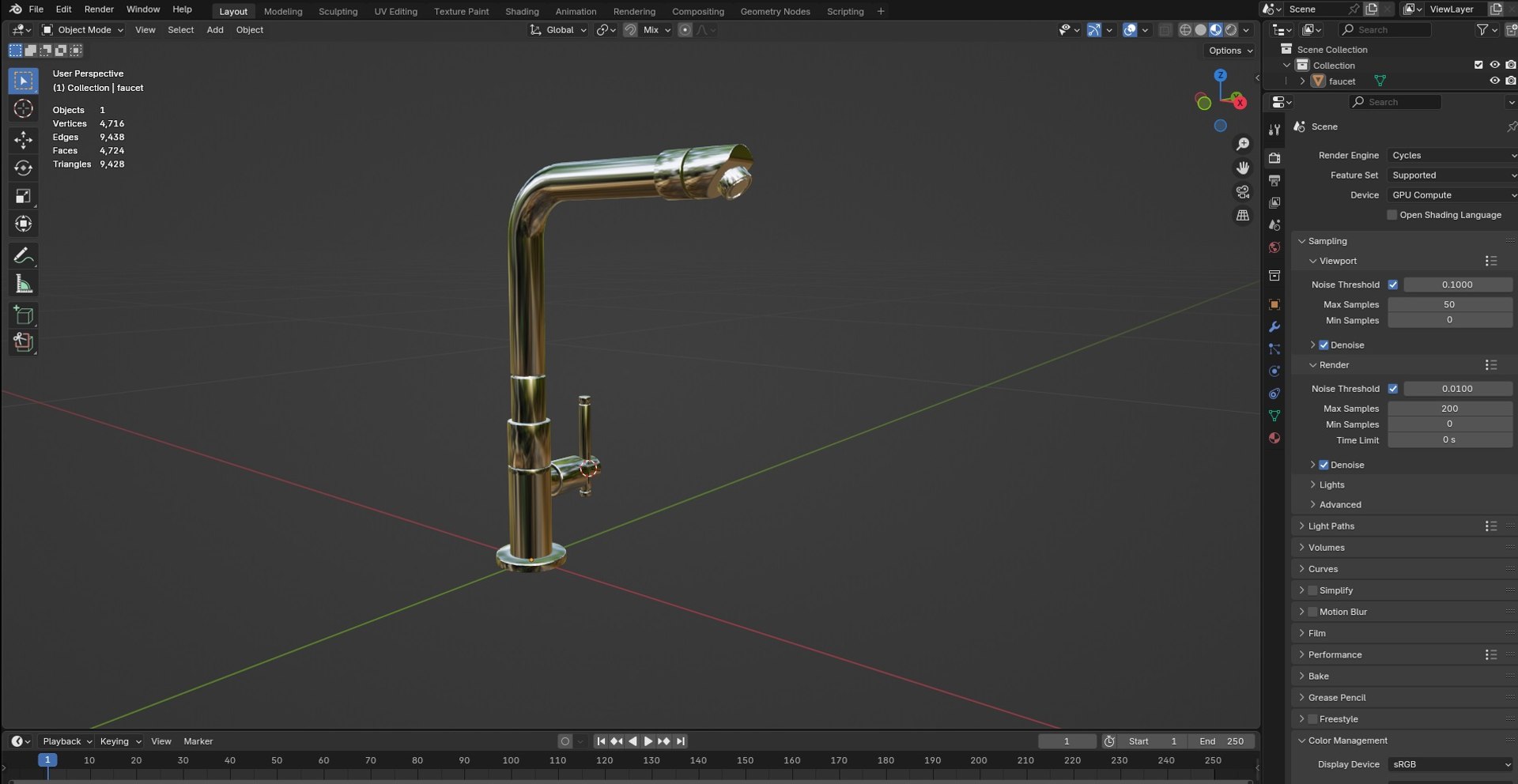This screenshot has width=1518, height=784.
Task: Expand the faucet tree item
Action: (1302, 81)
